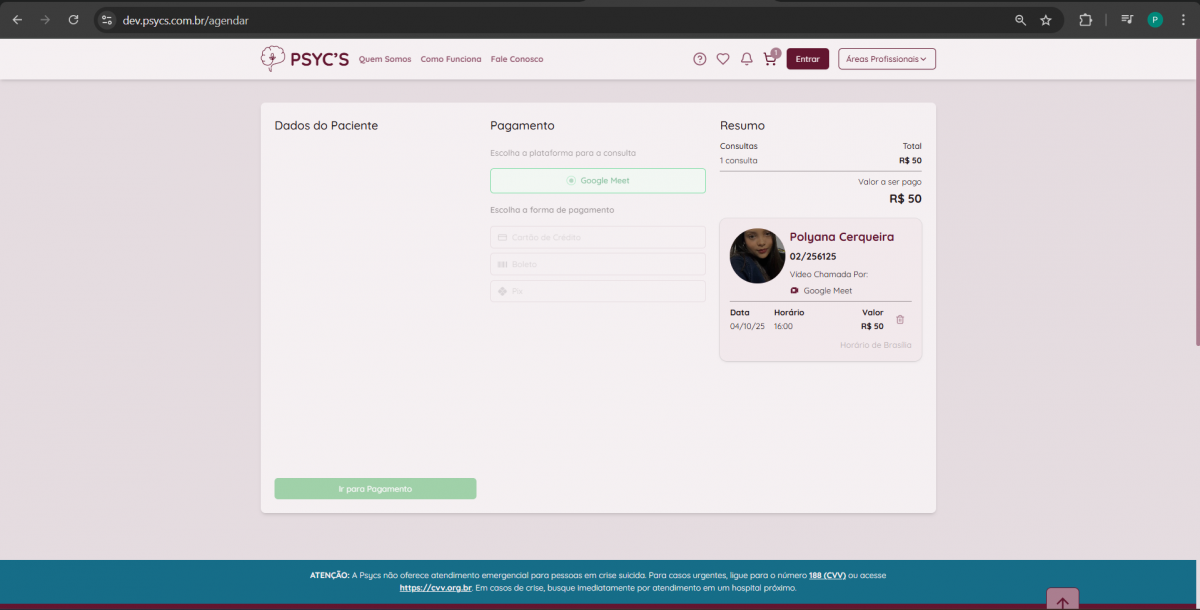This screenshot has width=1200, height=610.
Task: Click the Entrar button
Action: pyautogui.click(x=807, y=59)
